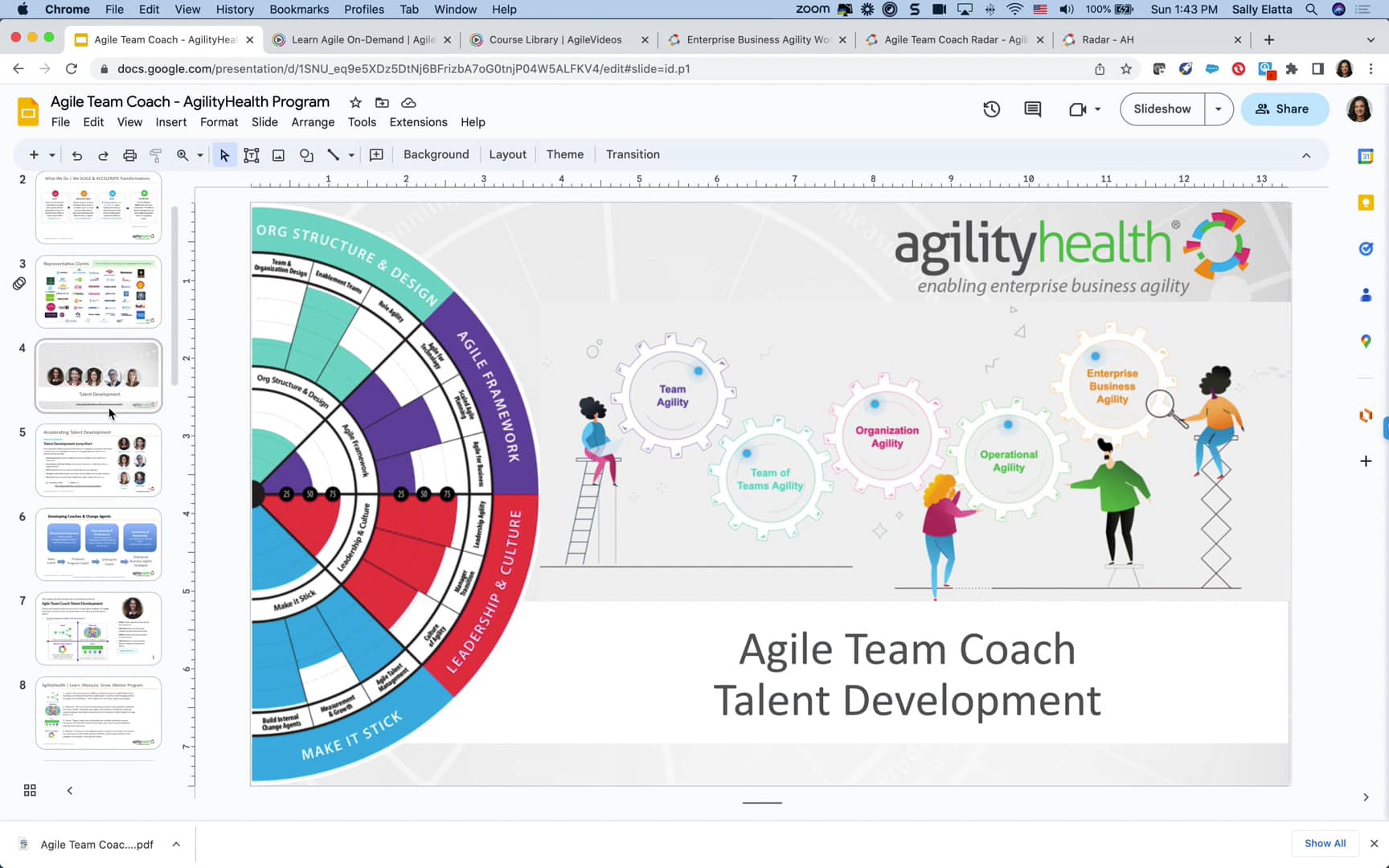Select slide 6 thumbnail in the filmstrip

click(x=98, y=544)
